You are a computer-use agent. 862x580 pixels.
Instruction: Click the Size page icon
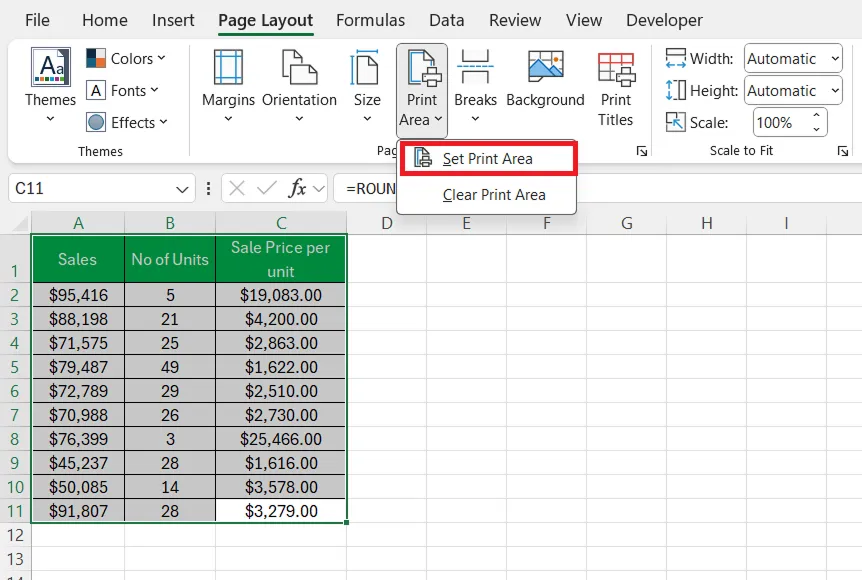pyautogui.click(x=366, y=68)
